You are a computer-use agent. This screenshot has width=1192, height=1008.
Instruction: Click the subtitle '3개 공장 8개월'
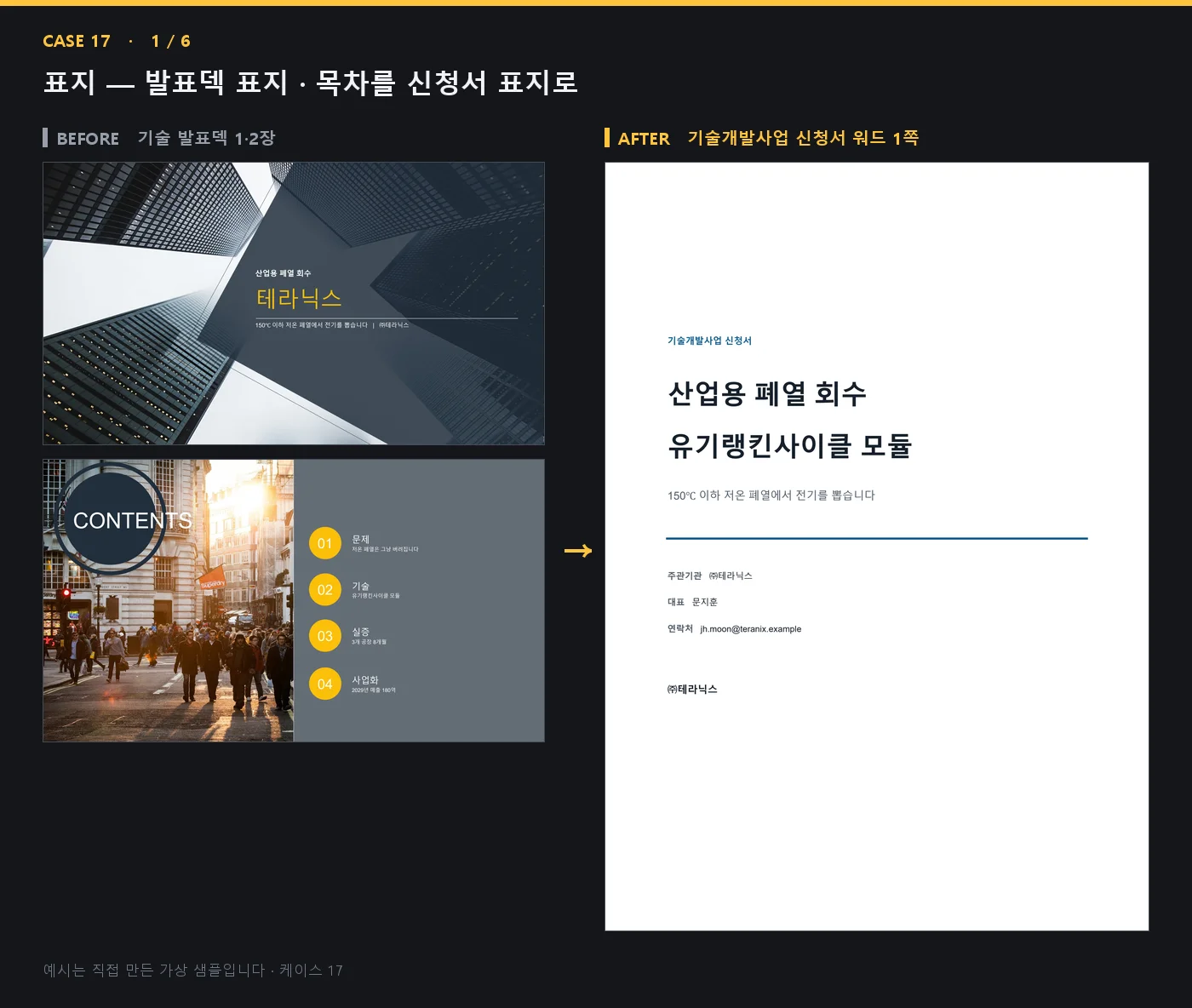369,642
